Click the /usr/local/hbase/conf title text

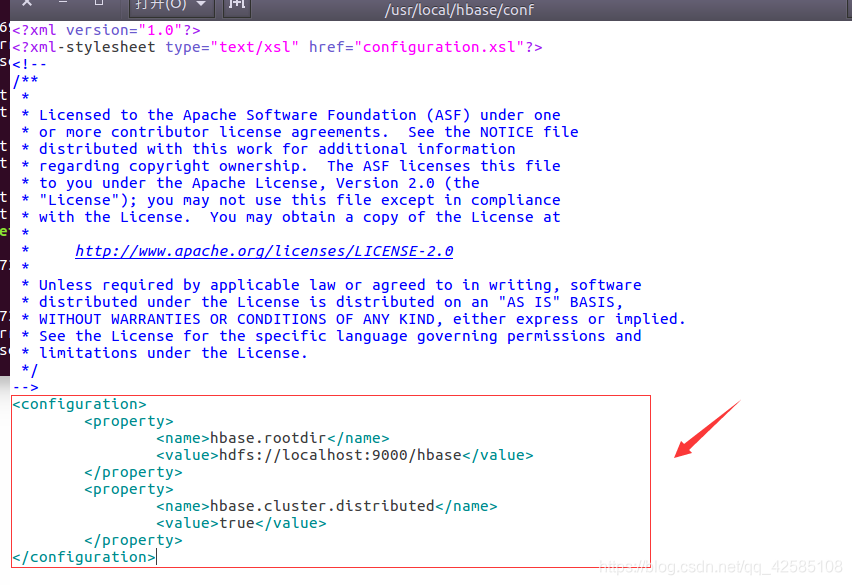pyautogui.click(x=459, y=9)
